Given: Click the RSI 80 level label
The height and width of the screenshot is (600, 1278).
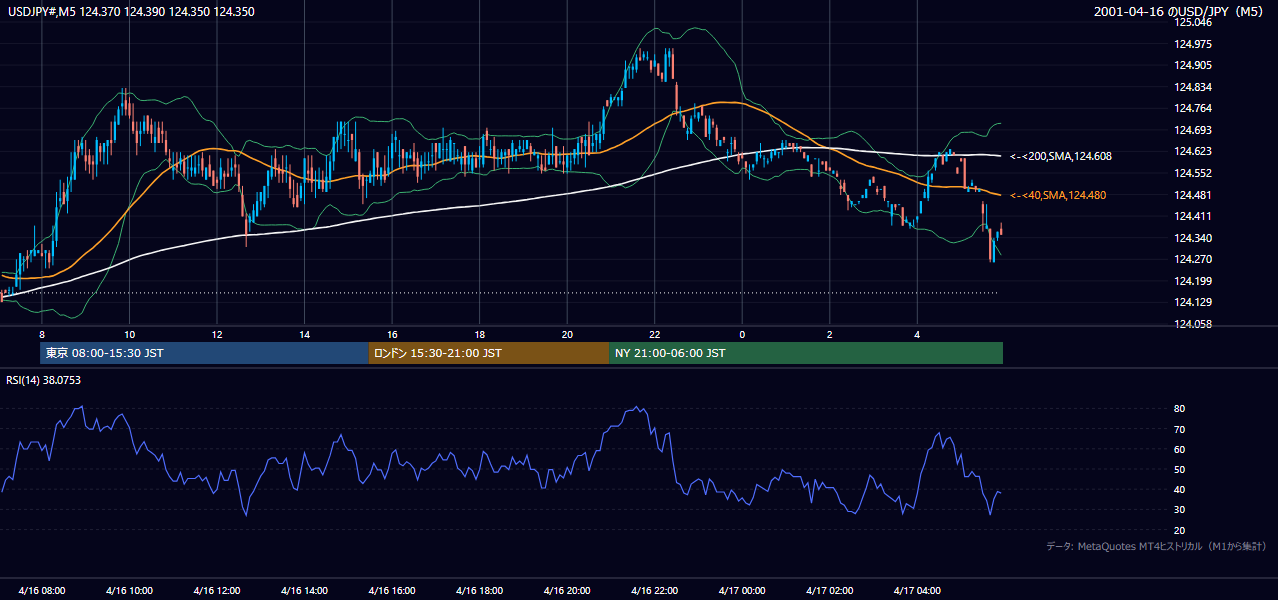Looking at the screenshot, I should (1180, 409).
